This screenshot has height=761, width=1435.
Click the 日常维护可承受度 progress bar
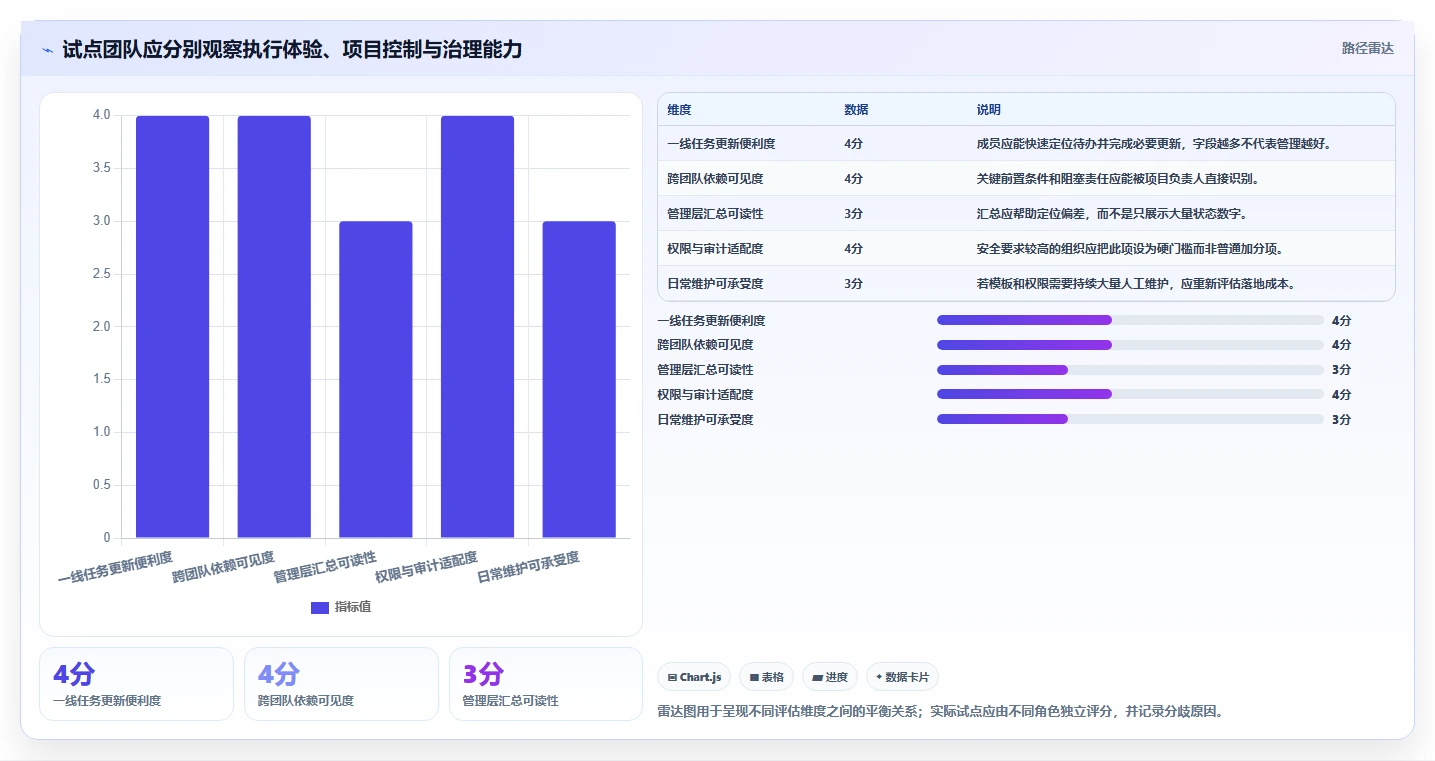pos(1130,419)
